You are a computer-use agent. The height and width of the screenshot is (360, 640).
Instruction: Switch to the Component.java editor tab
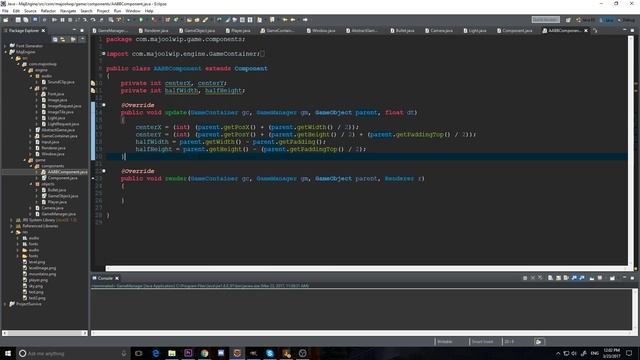point(514,31)
